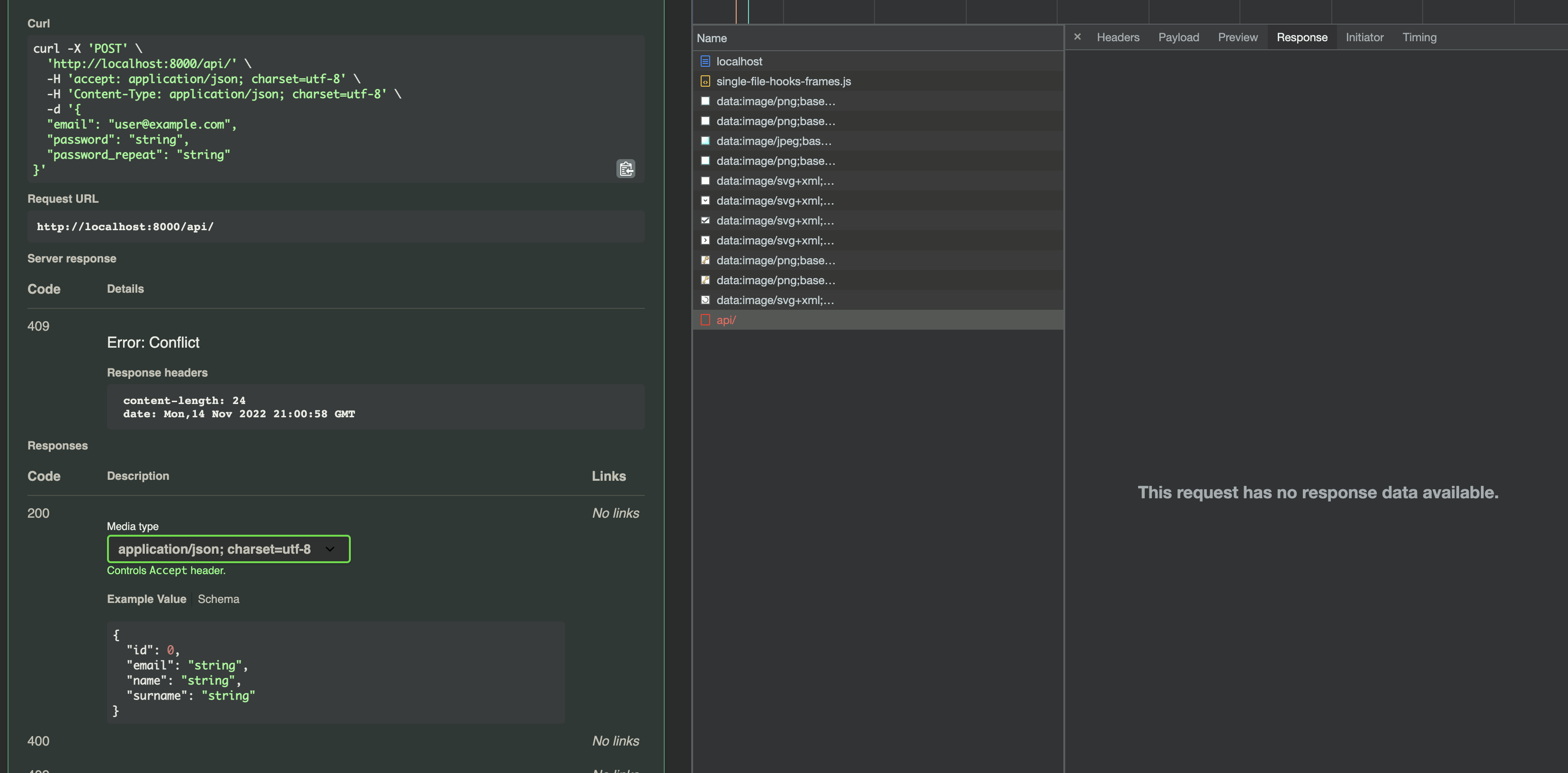Select the failed api/ request
The height and width of the screenshot is (773, 1568).
[x=878, y=320]
